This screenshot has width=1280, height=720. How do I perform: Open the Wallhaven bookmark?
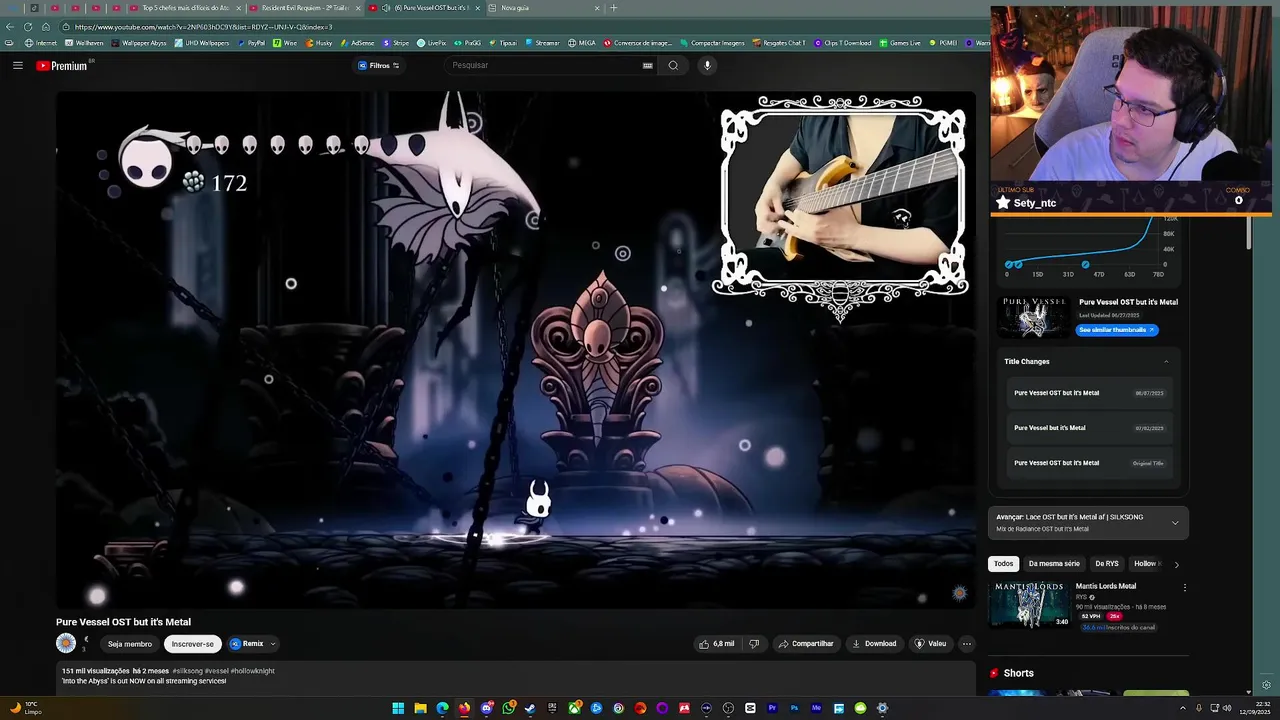click(x=84, y=43)
